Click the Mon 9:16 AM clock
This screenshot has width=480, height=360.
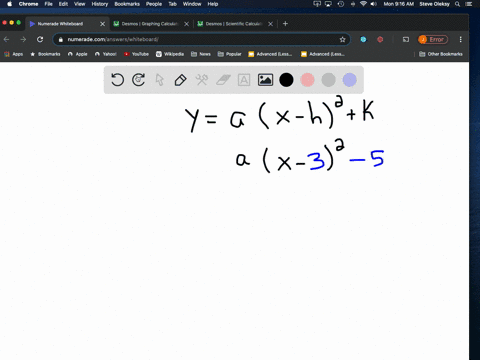click(399, 4)
